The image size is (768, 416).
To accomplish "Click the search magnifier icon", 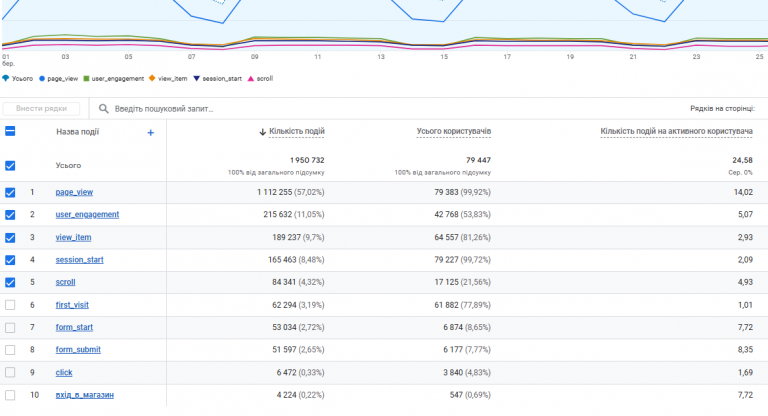I will 103,109.
